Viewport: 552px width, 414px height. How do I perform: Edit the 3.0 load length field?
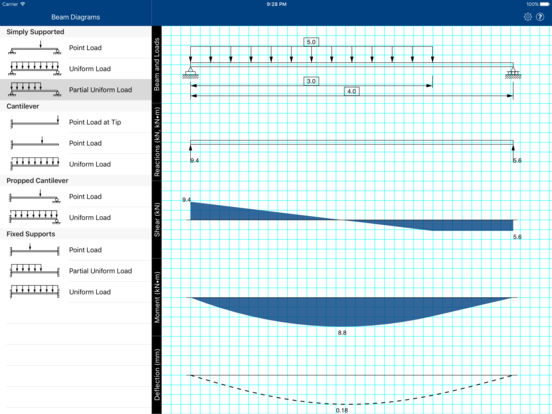(311, 81)
